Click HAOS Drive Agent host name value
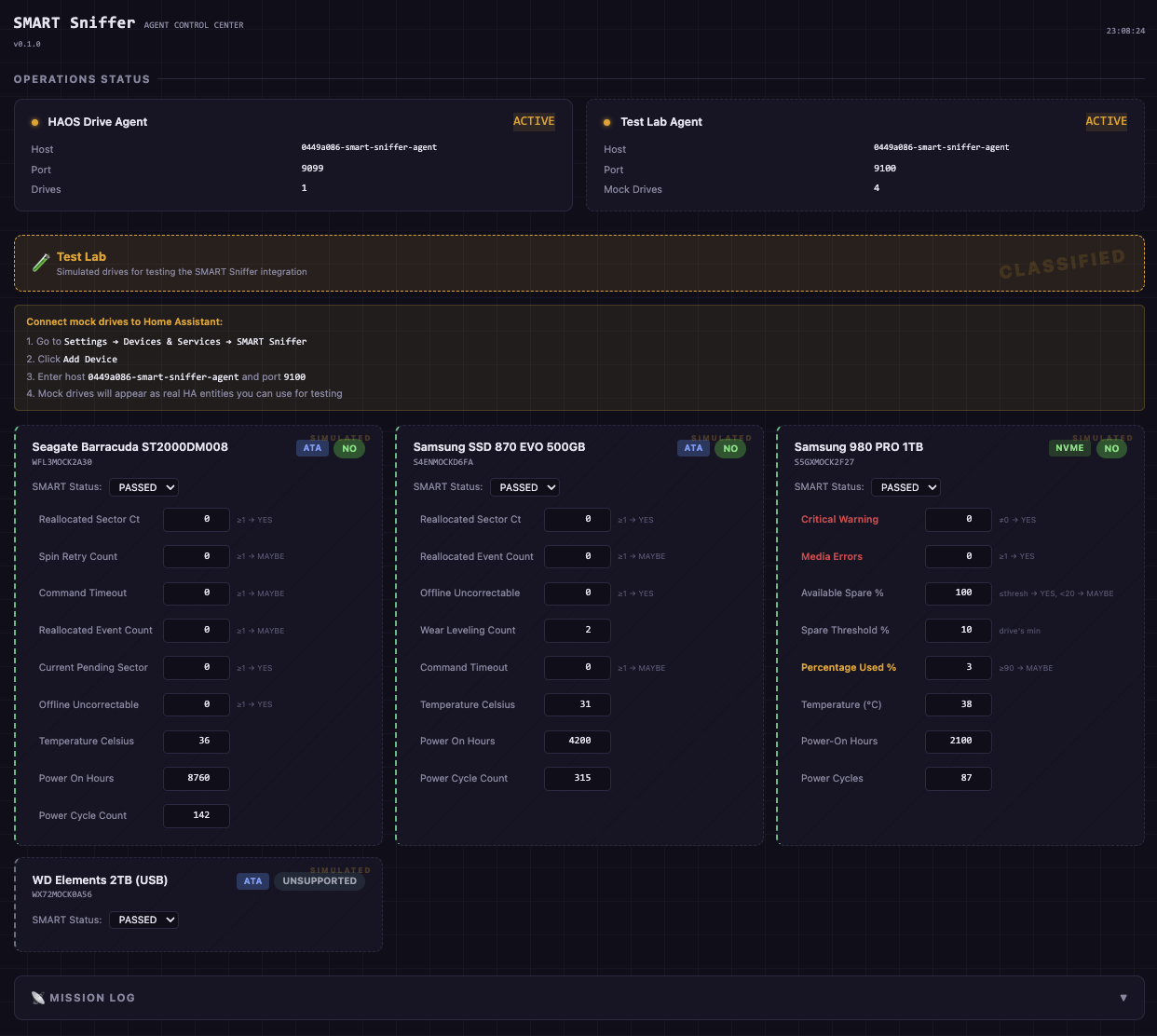This screenshot has height=1036, width=1157. tap(369, 147)
